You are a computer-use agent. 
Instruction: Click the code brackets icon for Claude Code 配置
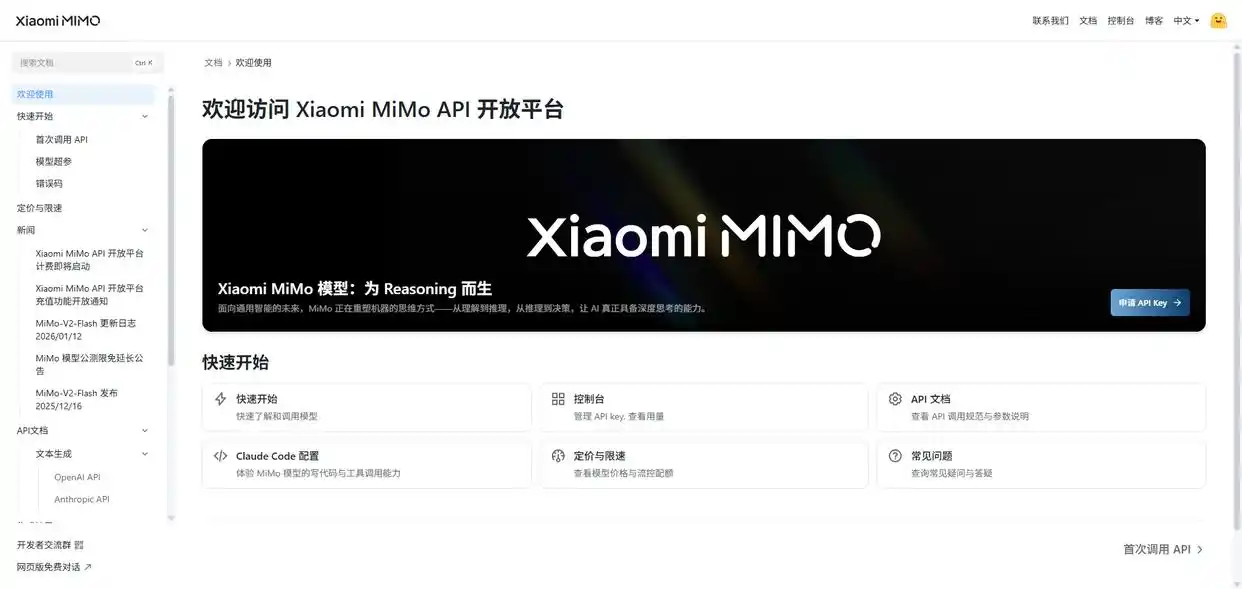point(221,456)
